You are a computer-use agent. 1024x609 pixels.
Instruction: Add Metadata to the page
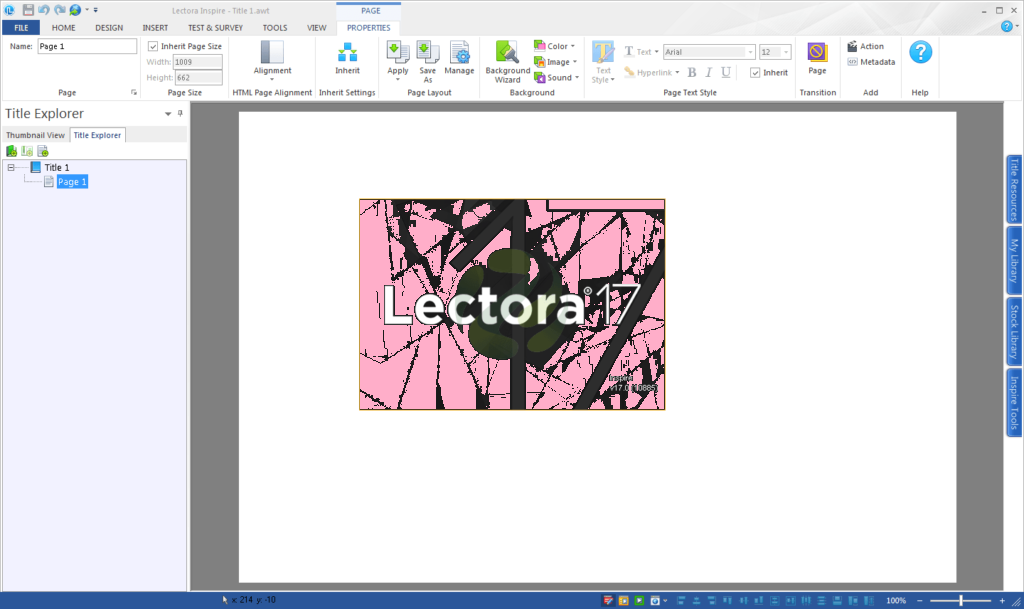tap(870, 62)
